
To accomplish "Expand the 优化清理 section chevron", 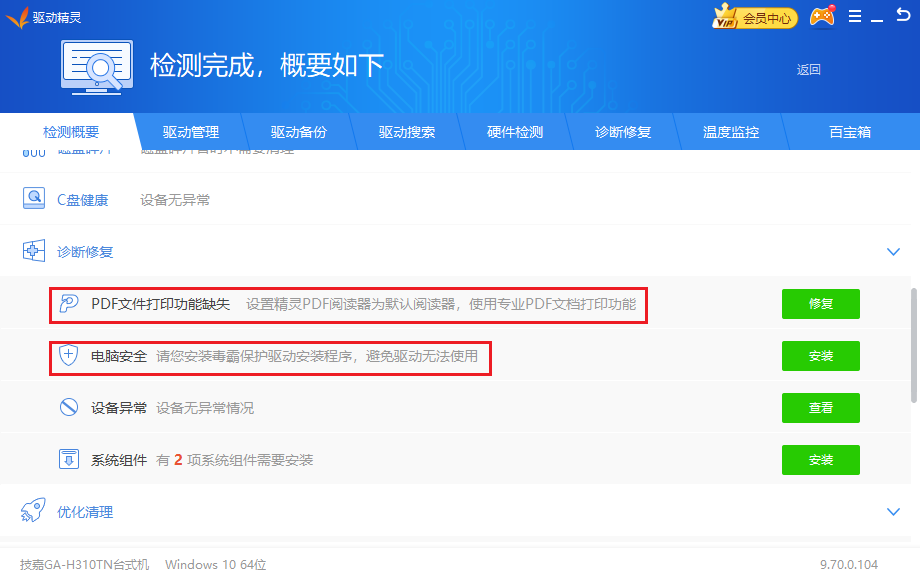I will 893,512.
